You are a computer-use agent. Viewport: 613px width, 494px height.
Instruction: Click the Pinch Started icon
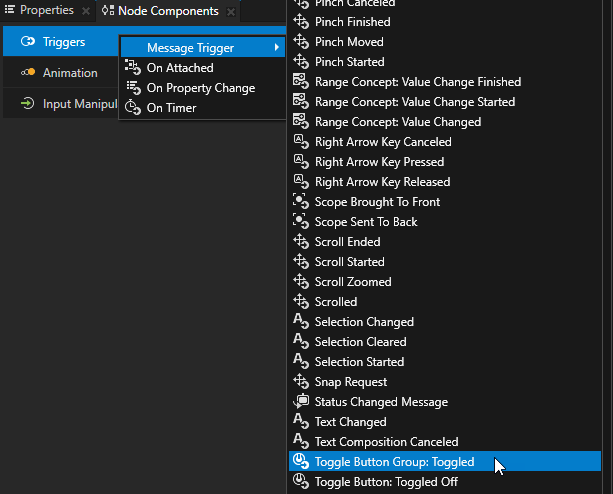click(x=301, y=61)
